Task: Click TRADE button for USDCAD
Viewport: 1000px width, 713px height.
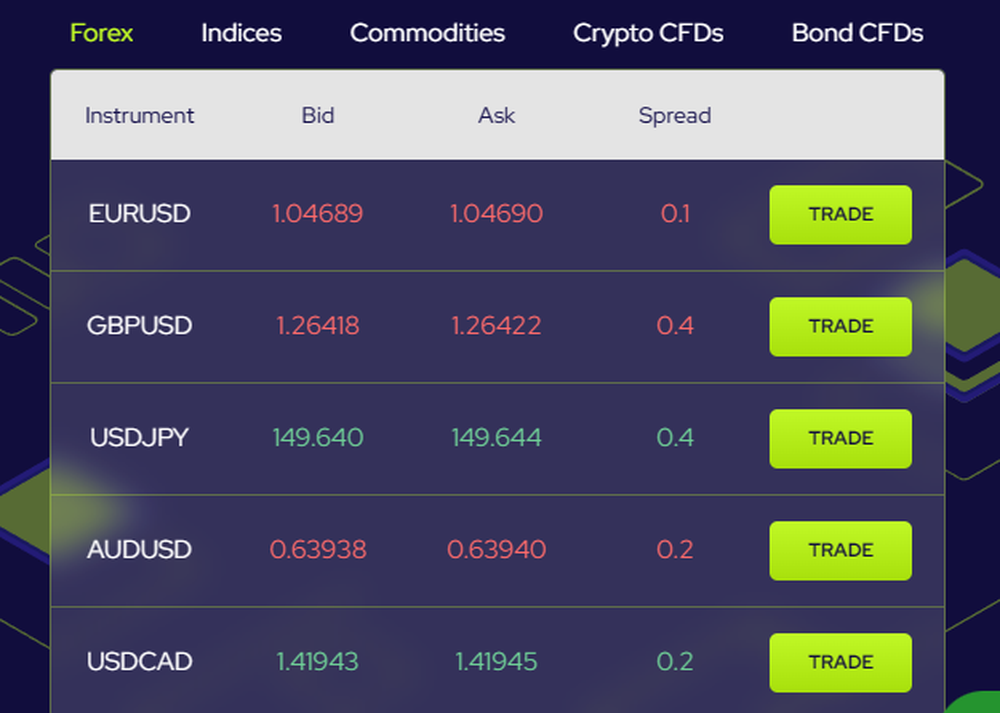Action: 841,663
